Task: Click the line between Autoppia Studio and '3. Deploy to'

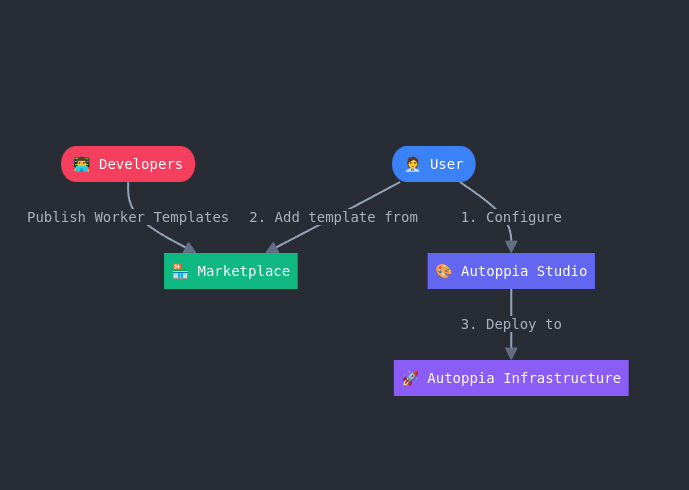Action: (x=511, y=301)
